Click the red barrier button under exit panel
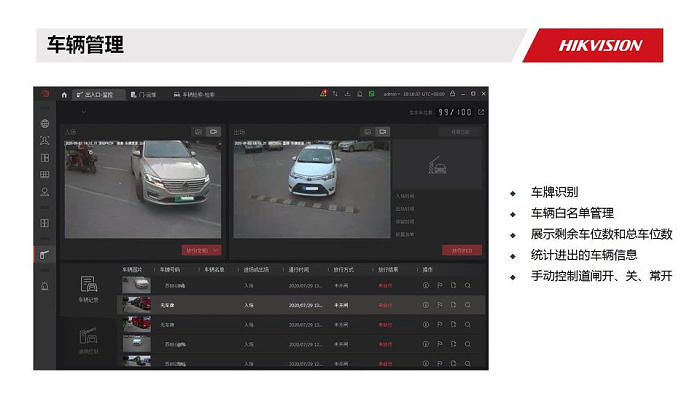 [462, 251]
